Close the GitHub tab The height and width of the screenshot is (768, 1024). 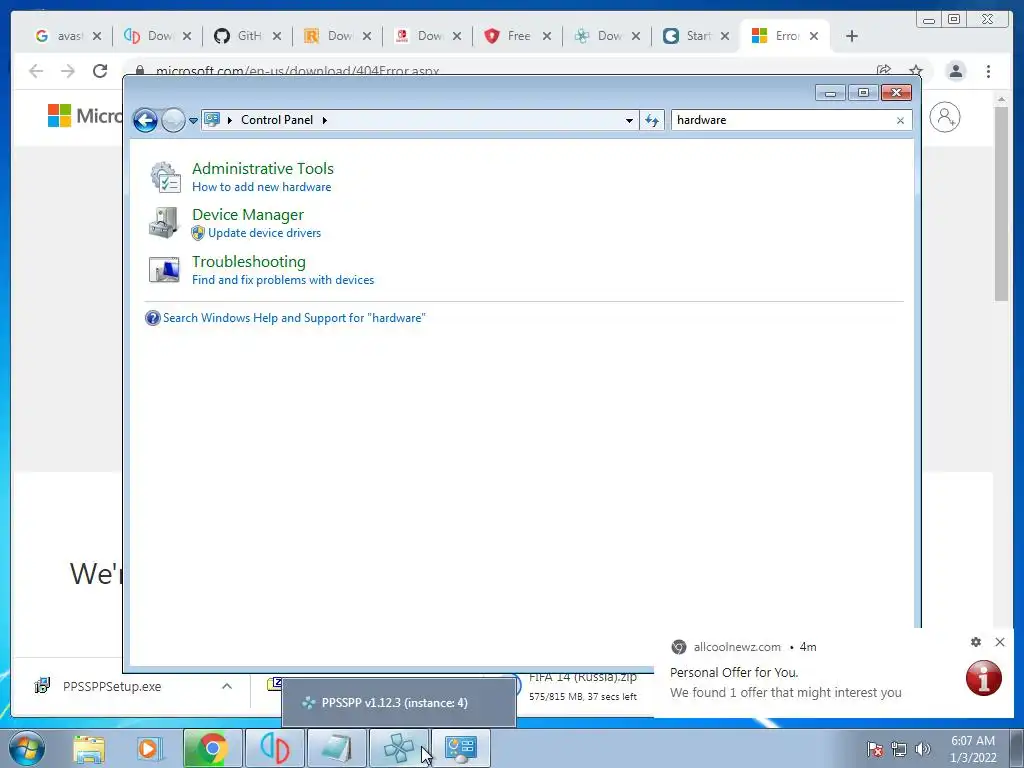277,36
